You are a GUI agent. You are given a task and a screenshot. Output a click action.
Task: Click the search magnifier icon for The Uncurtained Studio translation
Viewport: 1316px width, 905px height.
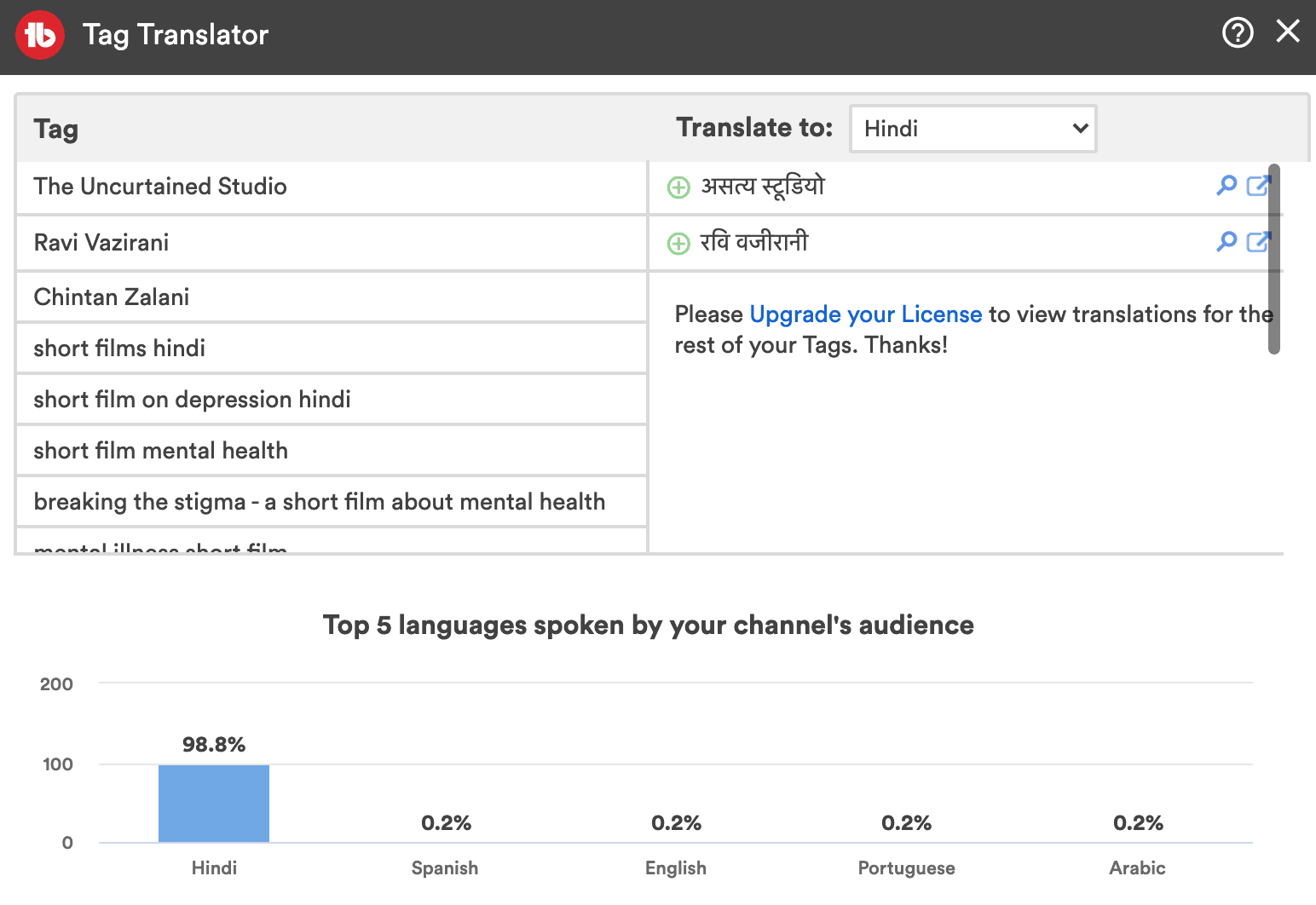1226,186
